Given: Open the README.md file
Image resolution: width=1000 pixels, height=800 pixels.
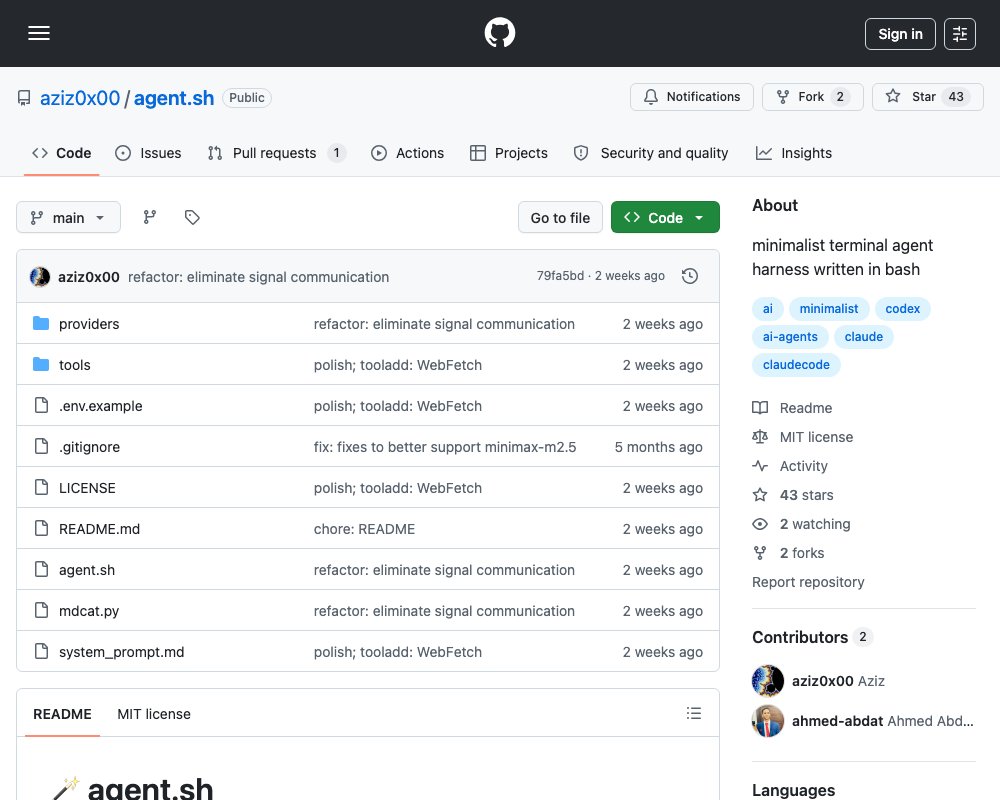Looking at the screenshot, I should [99, 529].
